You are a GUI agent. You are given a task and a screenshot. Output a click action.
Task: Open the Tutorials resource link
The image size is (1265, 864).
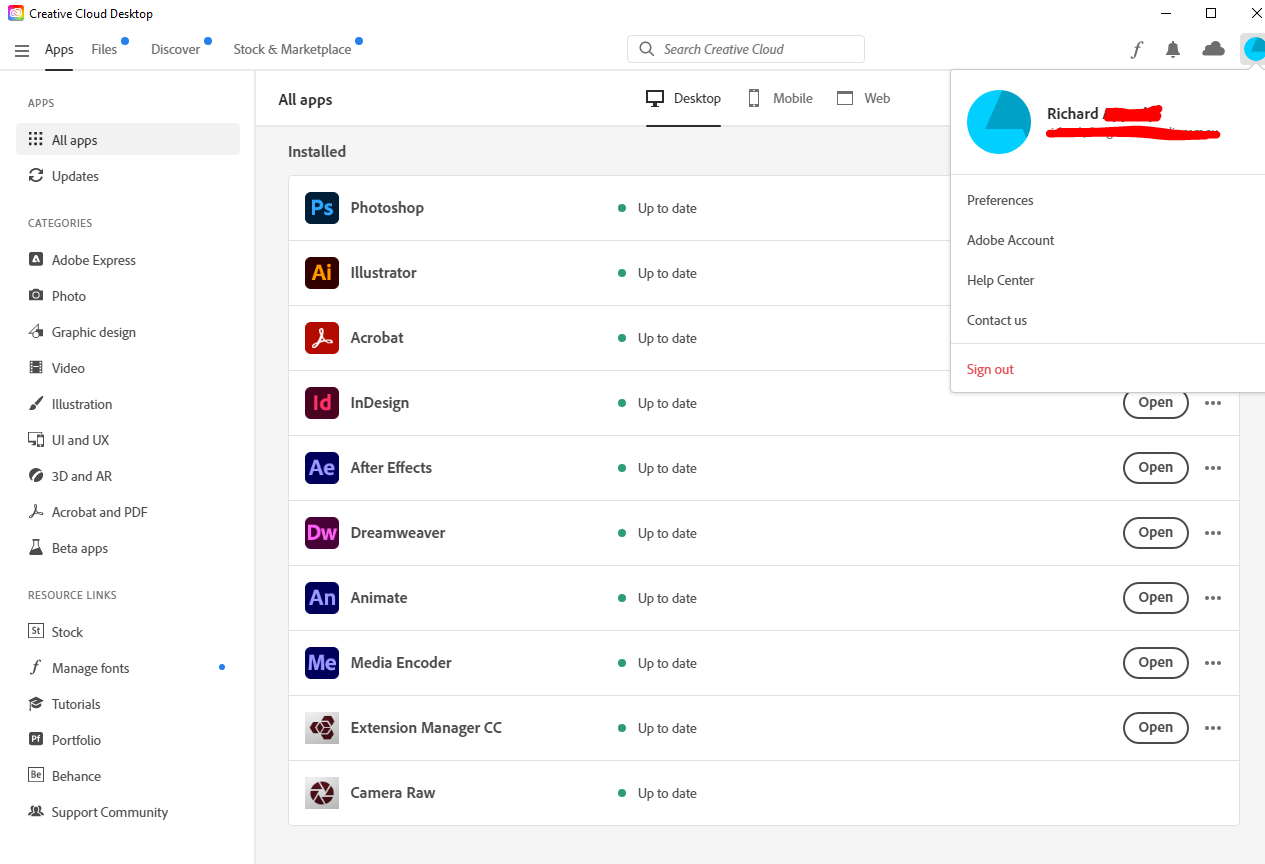[128, 704]
